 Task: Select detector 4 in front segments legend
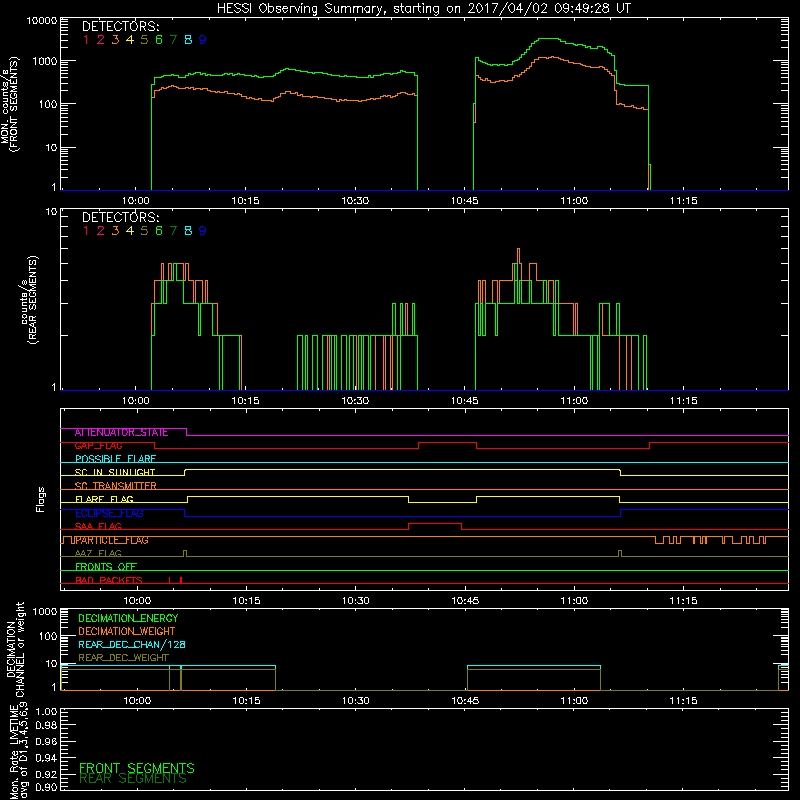pyautogui.click(x=130, y=39)
